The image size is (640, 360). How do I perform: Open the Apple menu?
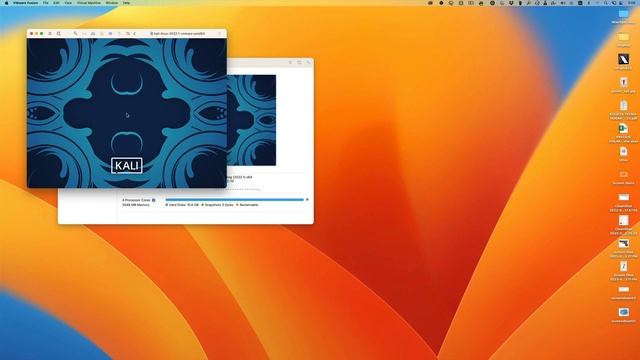click(x=6, y=3)
